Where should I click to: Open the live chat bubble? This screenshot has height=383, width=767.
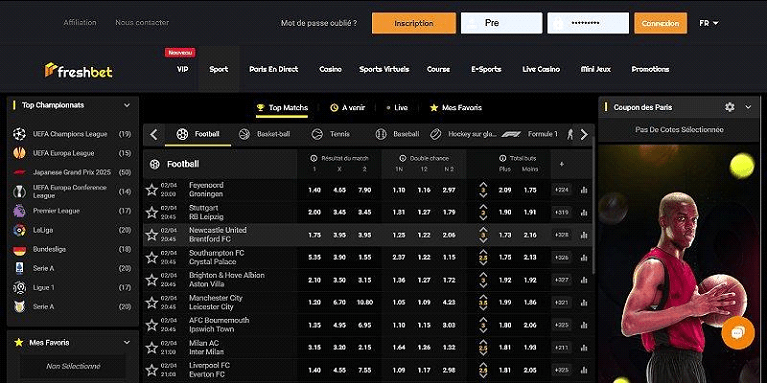pyautogui.click(x=738, y=333)
